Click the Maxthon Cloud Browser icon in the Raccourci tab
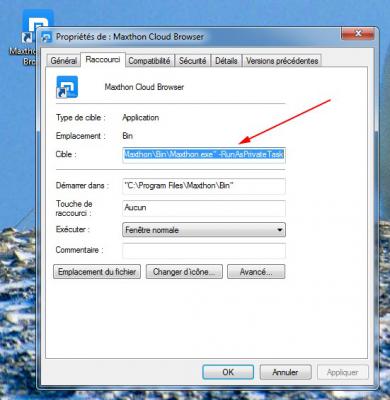390x400 pixels. point(67,87)
